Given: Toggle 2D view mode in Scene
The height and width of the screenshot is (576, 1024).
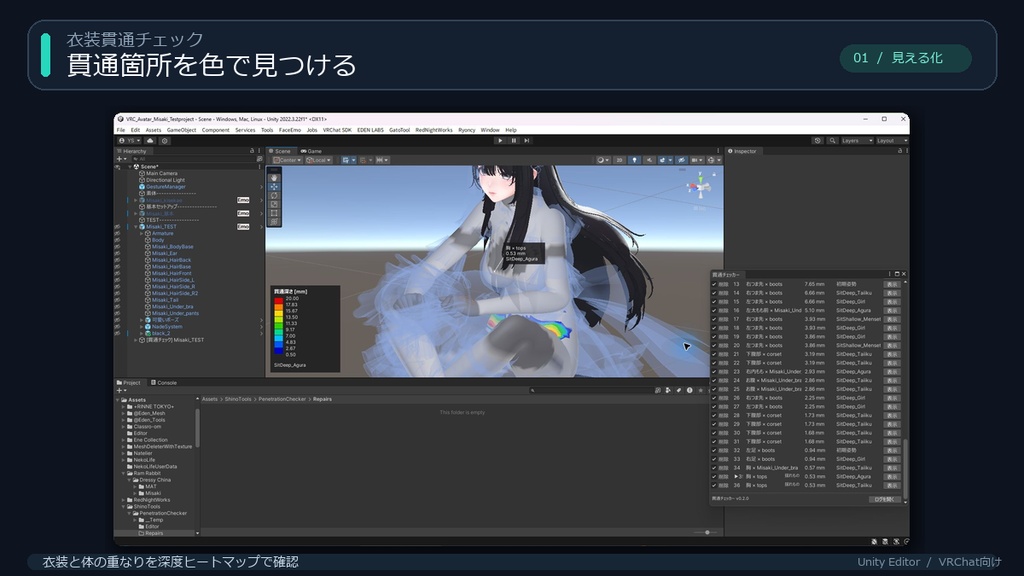Looking at the screenshot, I should [x=619, y=160].
